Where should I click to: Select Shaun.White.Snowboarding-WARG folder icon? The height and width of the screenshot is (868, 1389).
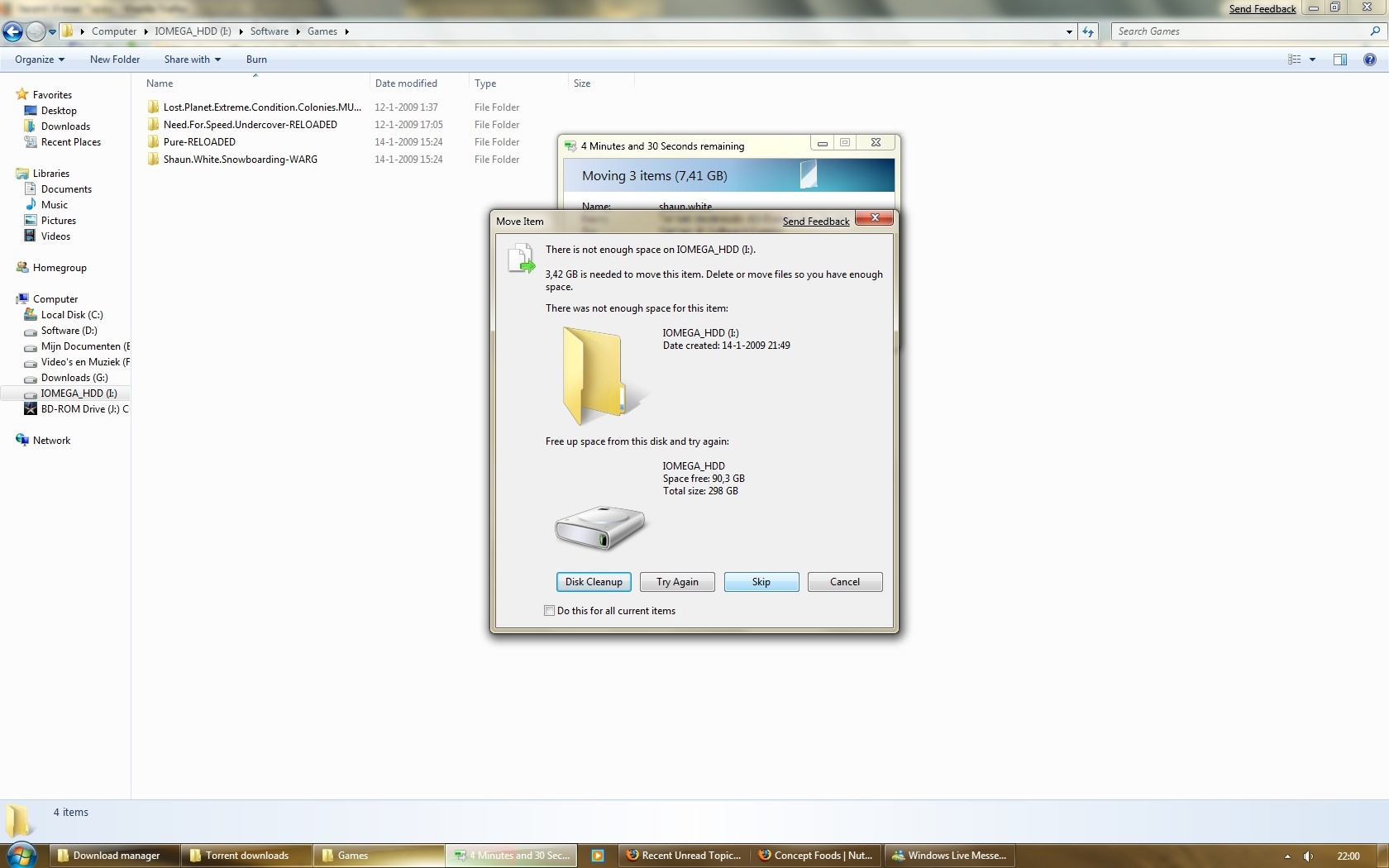tap(153, 160)
